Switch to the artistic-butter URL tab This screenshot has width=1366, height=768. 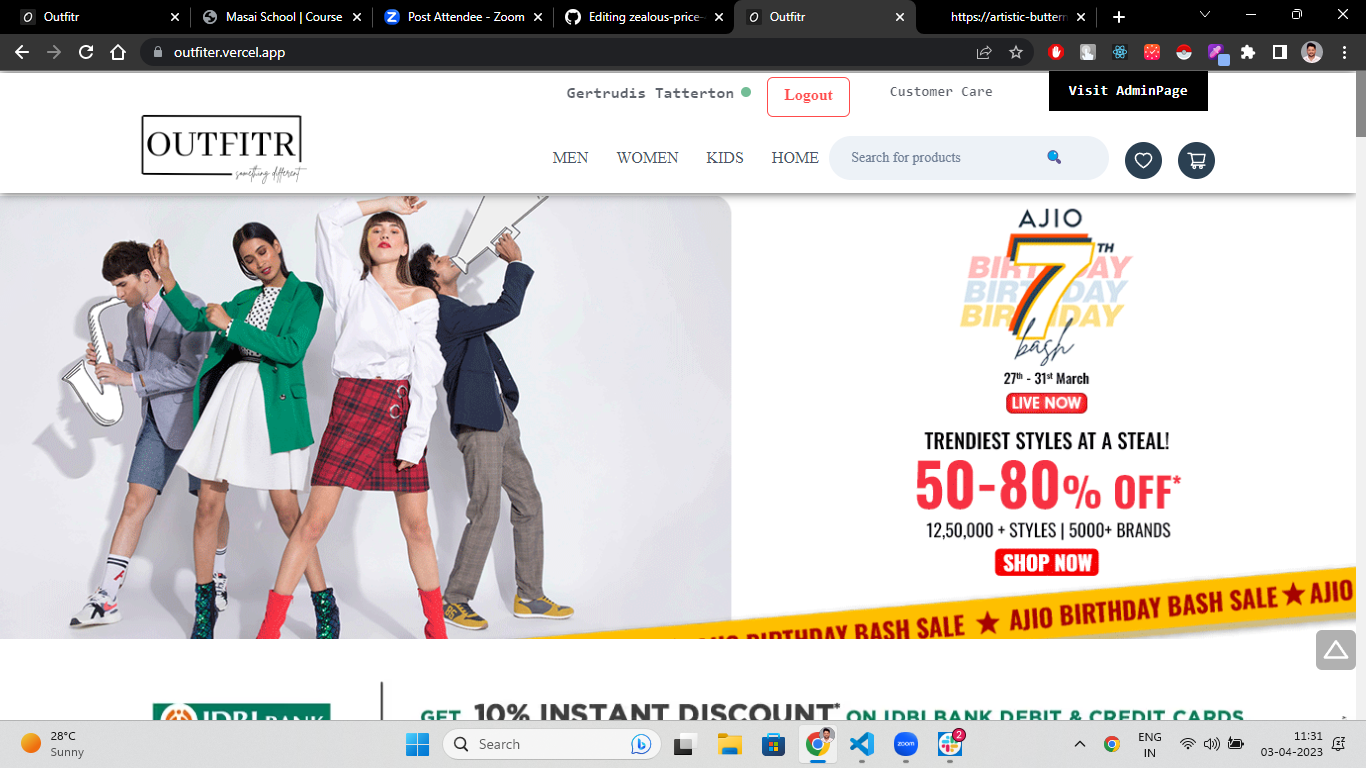pos(1007,17)
